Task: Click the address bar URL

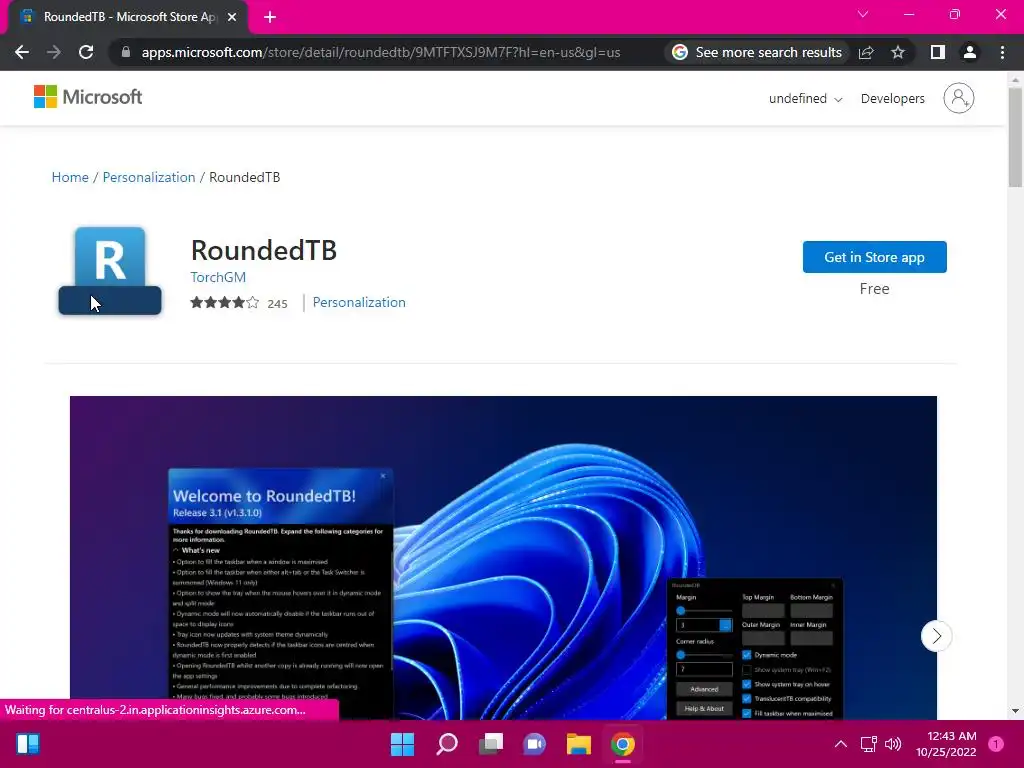Action: pos(381,52)
